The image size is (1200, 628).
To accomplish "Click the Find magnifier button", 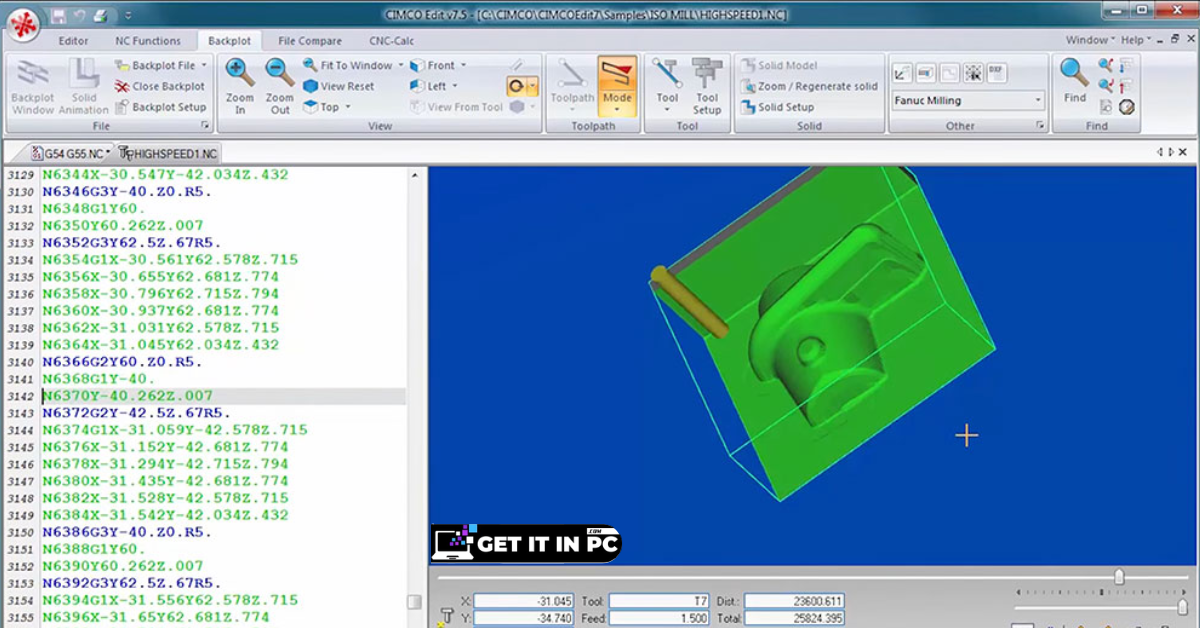I will [1074, 80].
